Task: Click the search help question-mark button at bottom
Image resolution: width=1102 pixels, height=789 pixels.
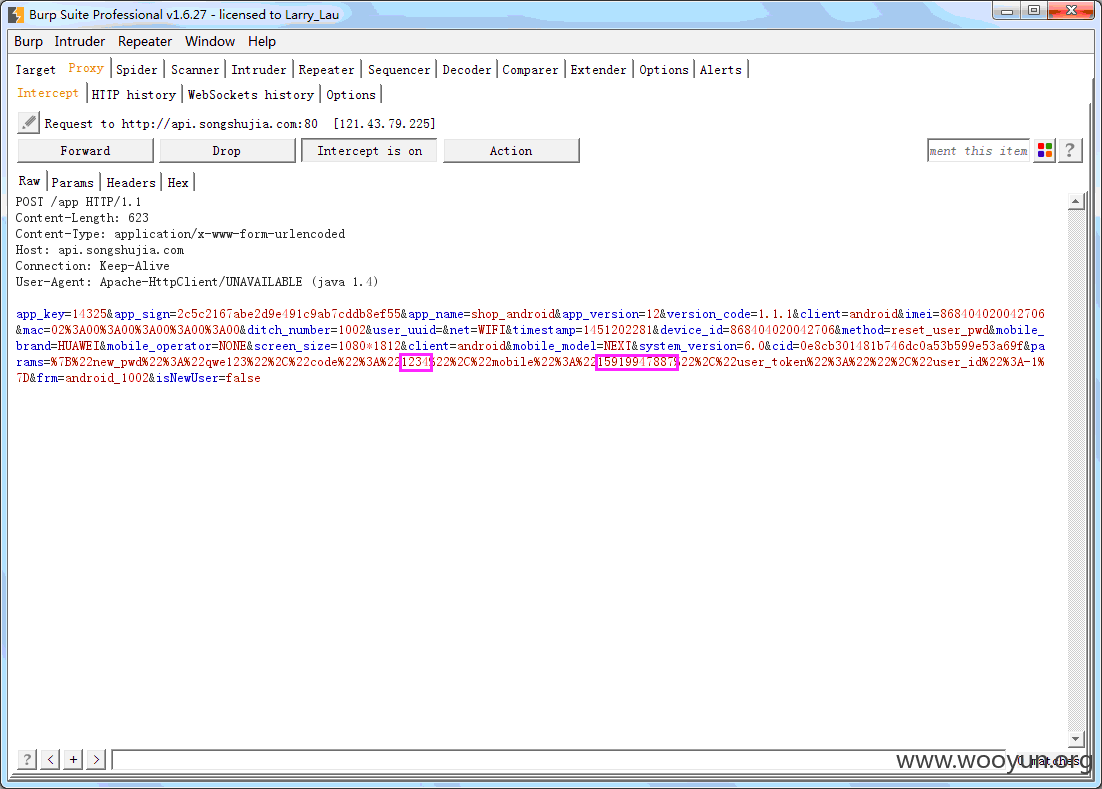Action: (27, 759)
